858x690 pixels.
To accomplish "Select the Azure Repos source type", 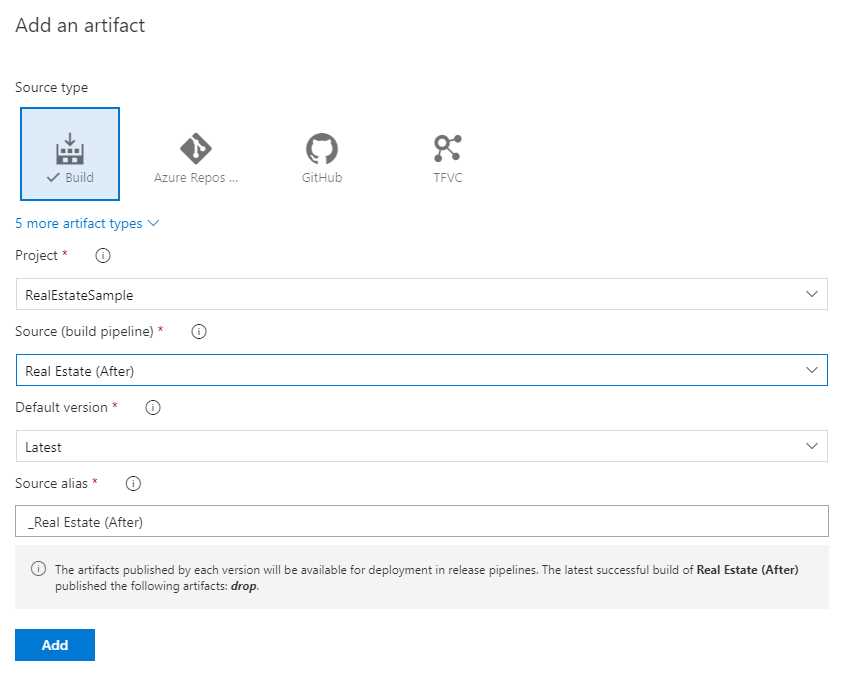I will pyautogui.click(x=195, y=152).
